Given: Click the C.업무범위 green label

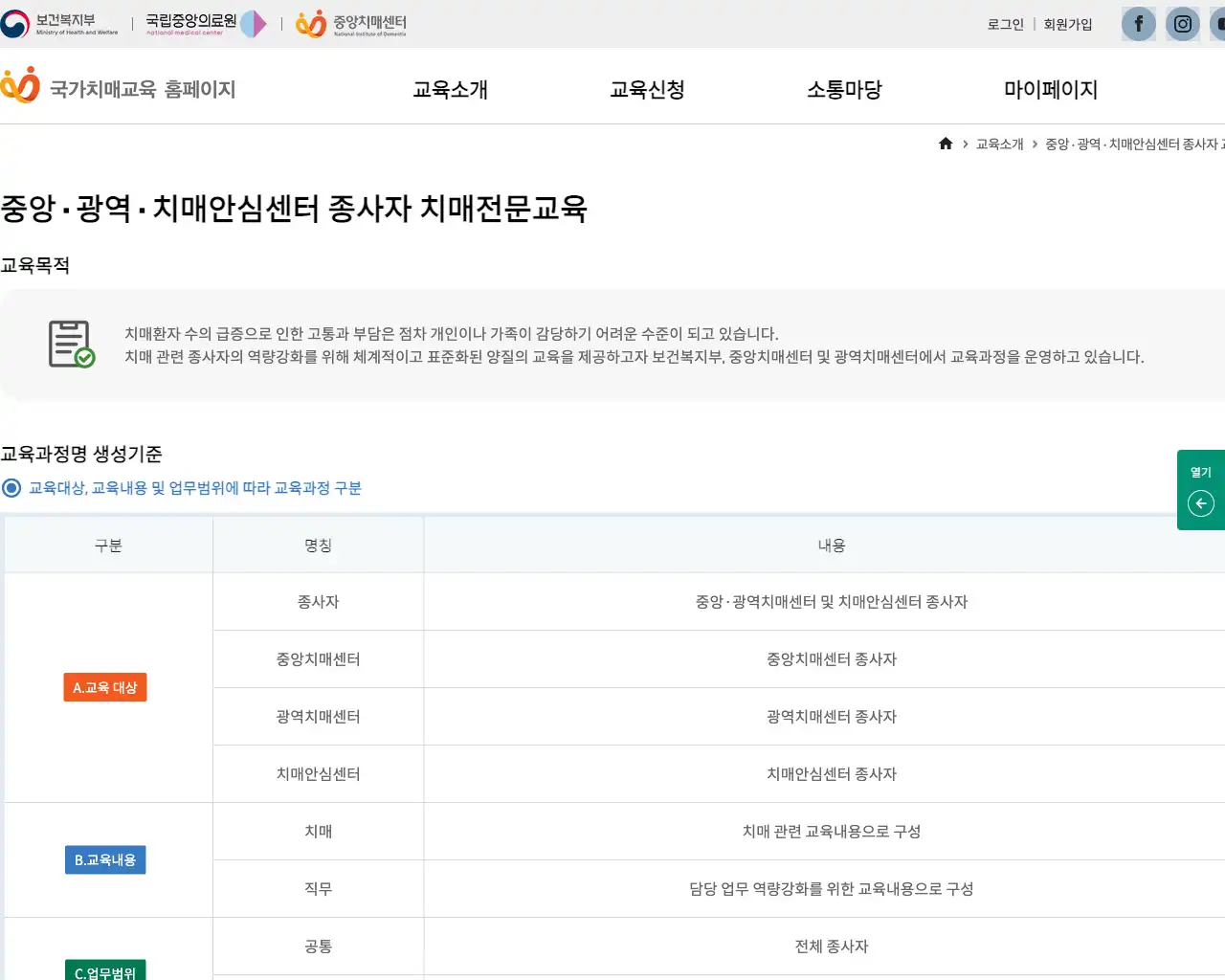Looking at the screenshot, I should (x=105, y=969).
